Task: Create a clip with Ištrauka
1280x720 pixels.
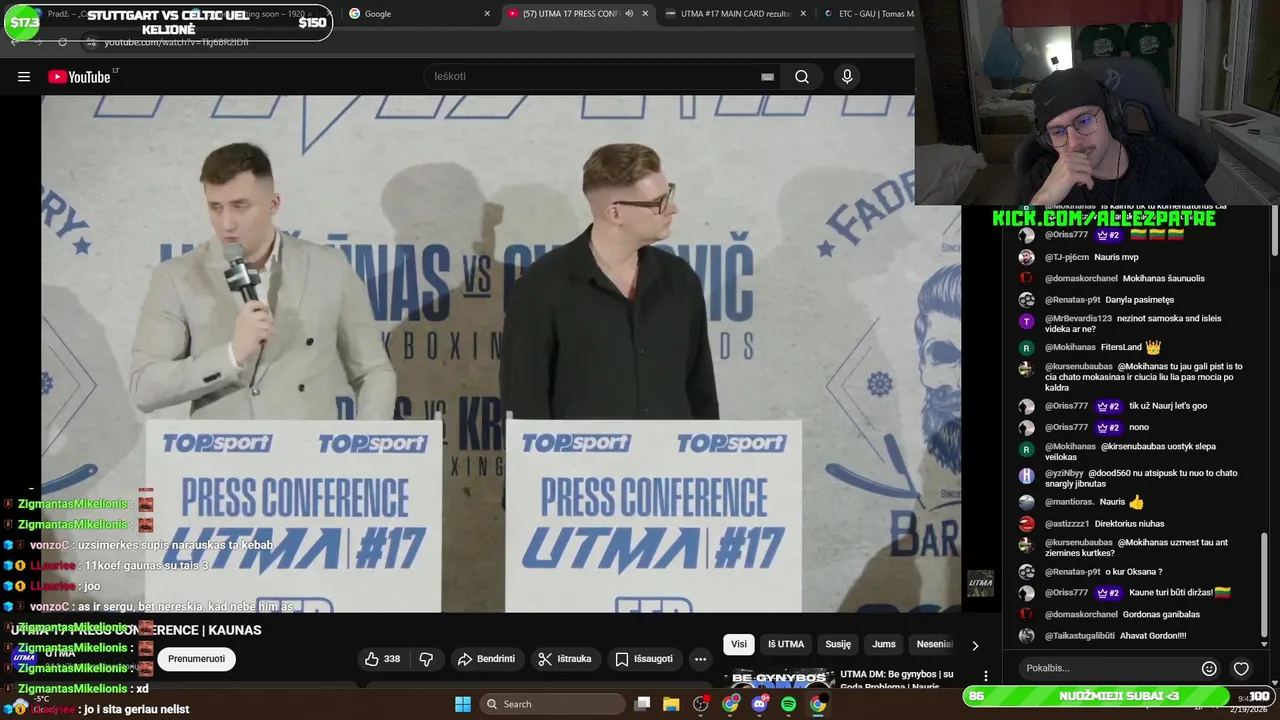Action: coord(565,659)
